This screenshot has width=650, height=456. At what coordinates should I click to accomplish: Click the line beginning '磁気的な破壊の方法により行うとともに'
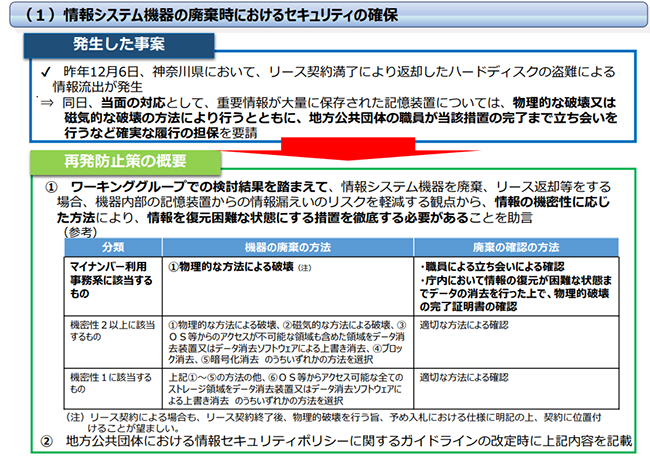pos(340,118)
